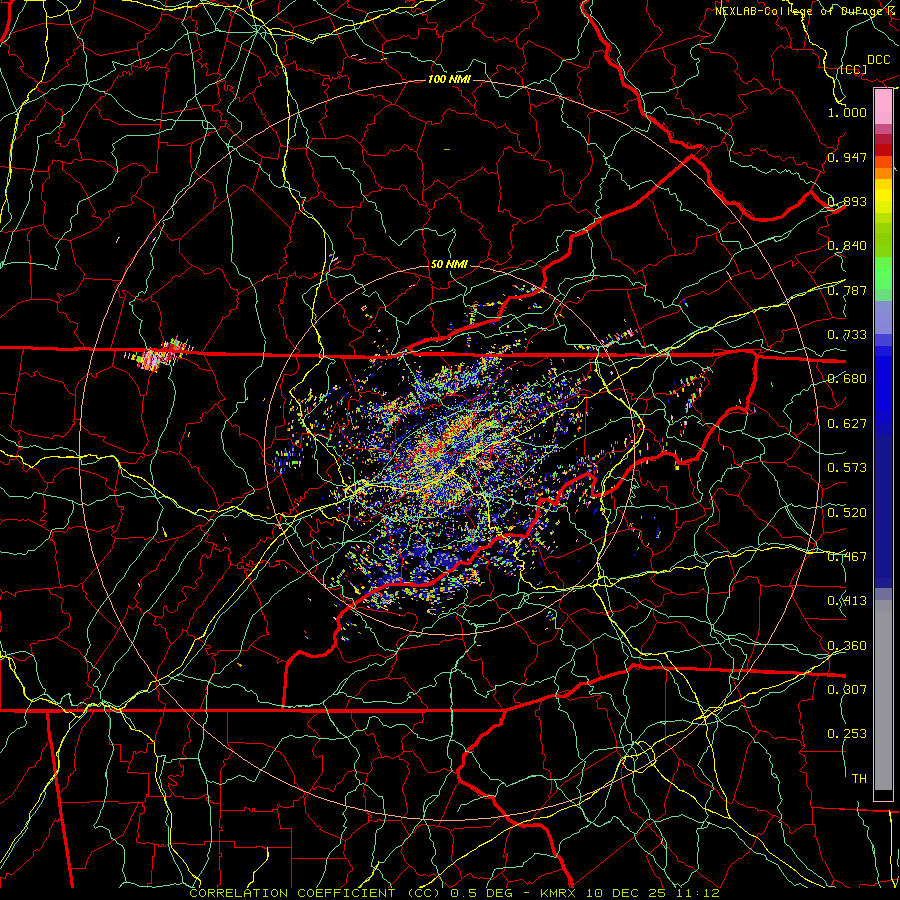Select the 0.627 legend value

pyautogui.click(x=847, y=424)
